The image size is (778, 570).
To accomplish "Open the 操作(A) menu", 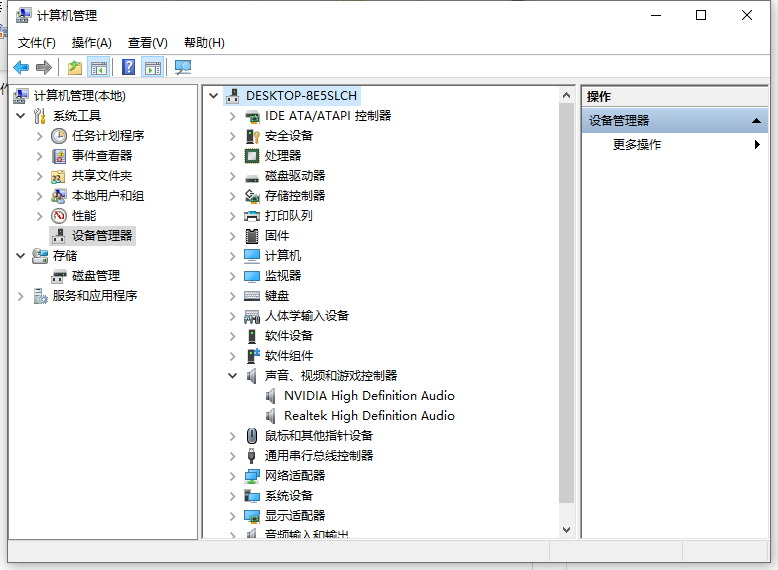I will point(92,43).
